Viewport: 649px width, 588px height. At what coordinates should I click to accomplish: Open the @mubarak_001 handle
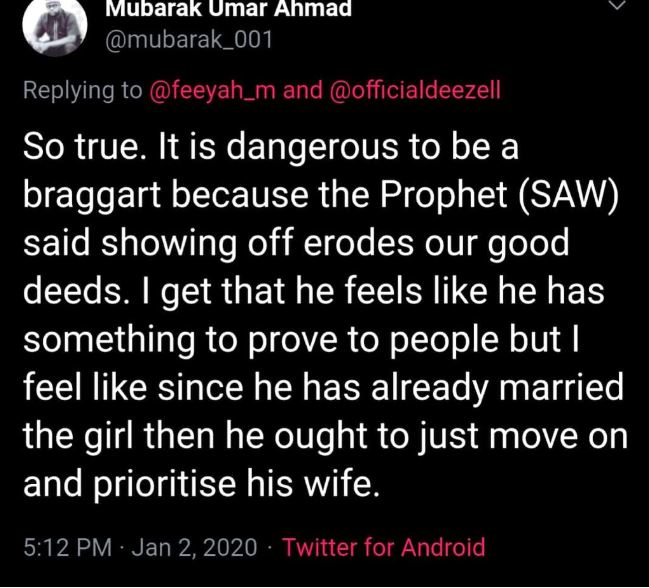tap(190, 40)
